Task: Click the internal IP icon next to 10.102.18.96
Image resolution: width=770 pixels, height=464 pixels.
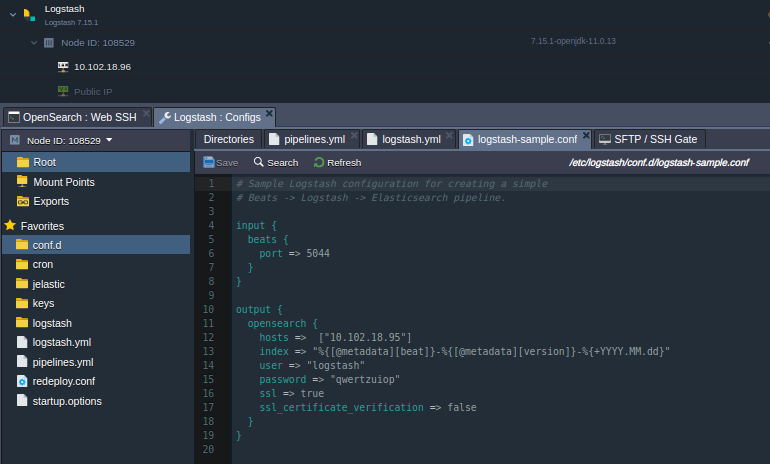Action: [63, 66]
